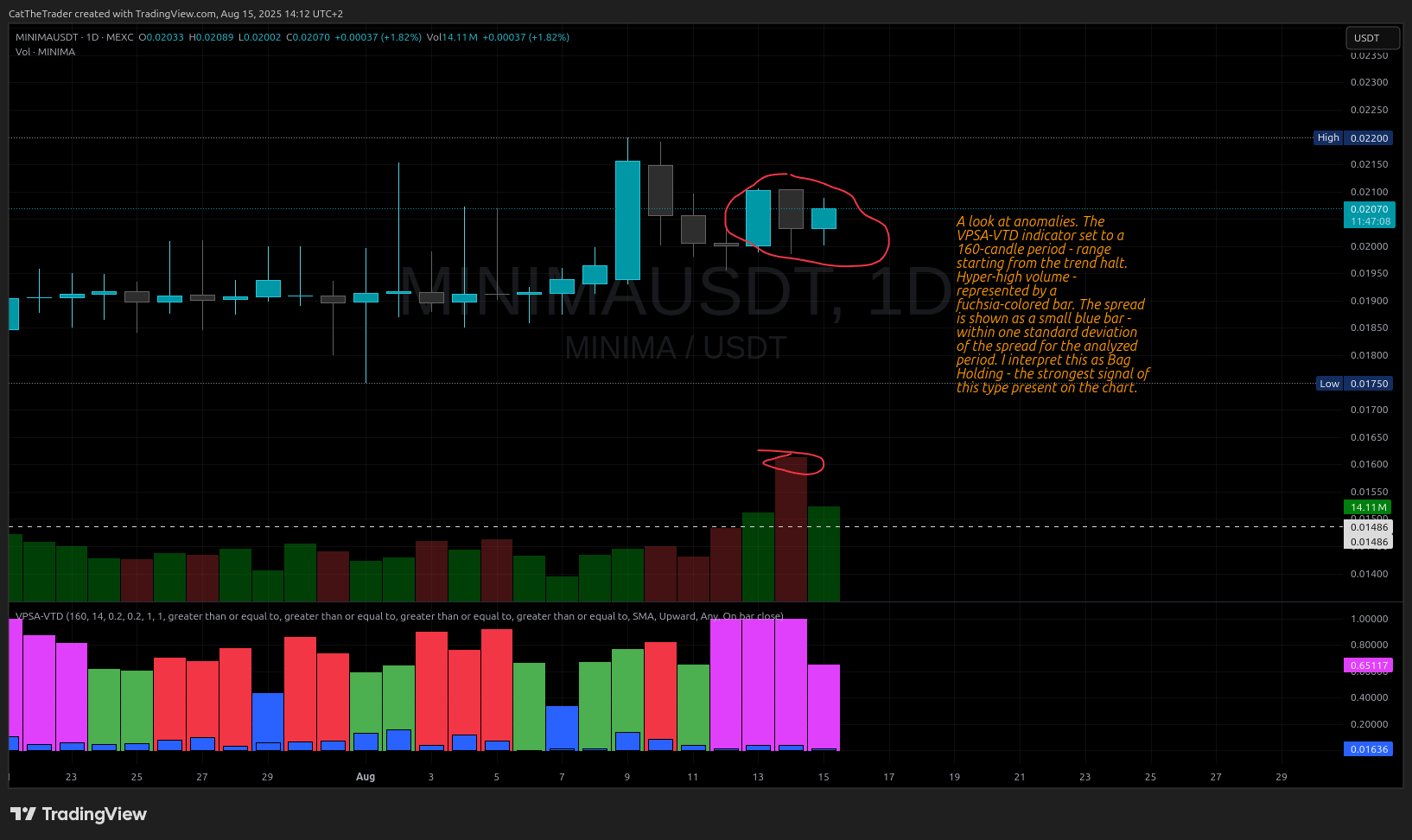Click the blue 0.01636 value label
The width and height of the screenshot is (1412, 840).
[x=1369, y=749]
